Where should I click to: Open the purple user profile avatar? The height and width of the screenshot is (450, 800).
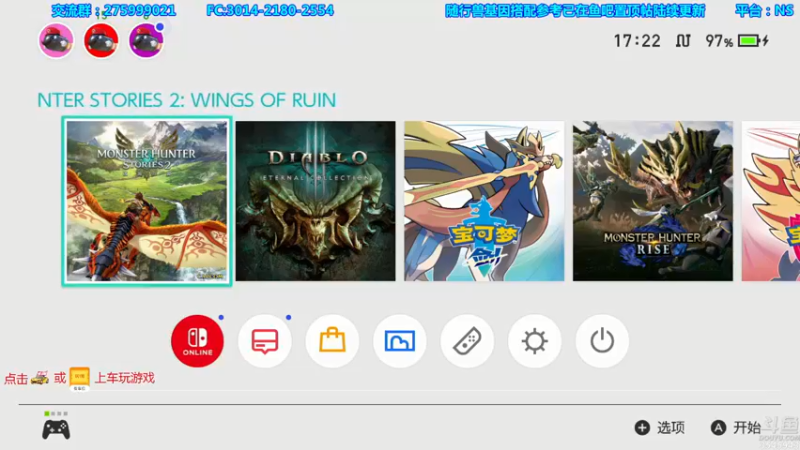[x=146, y=40]
